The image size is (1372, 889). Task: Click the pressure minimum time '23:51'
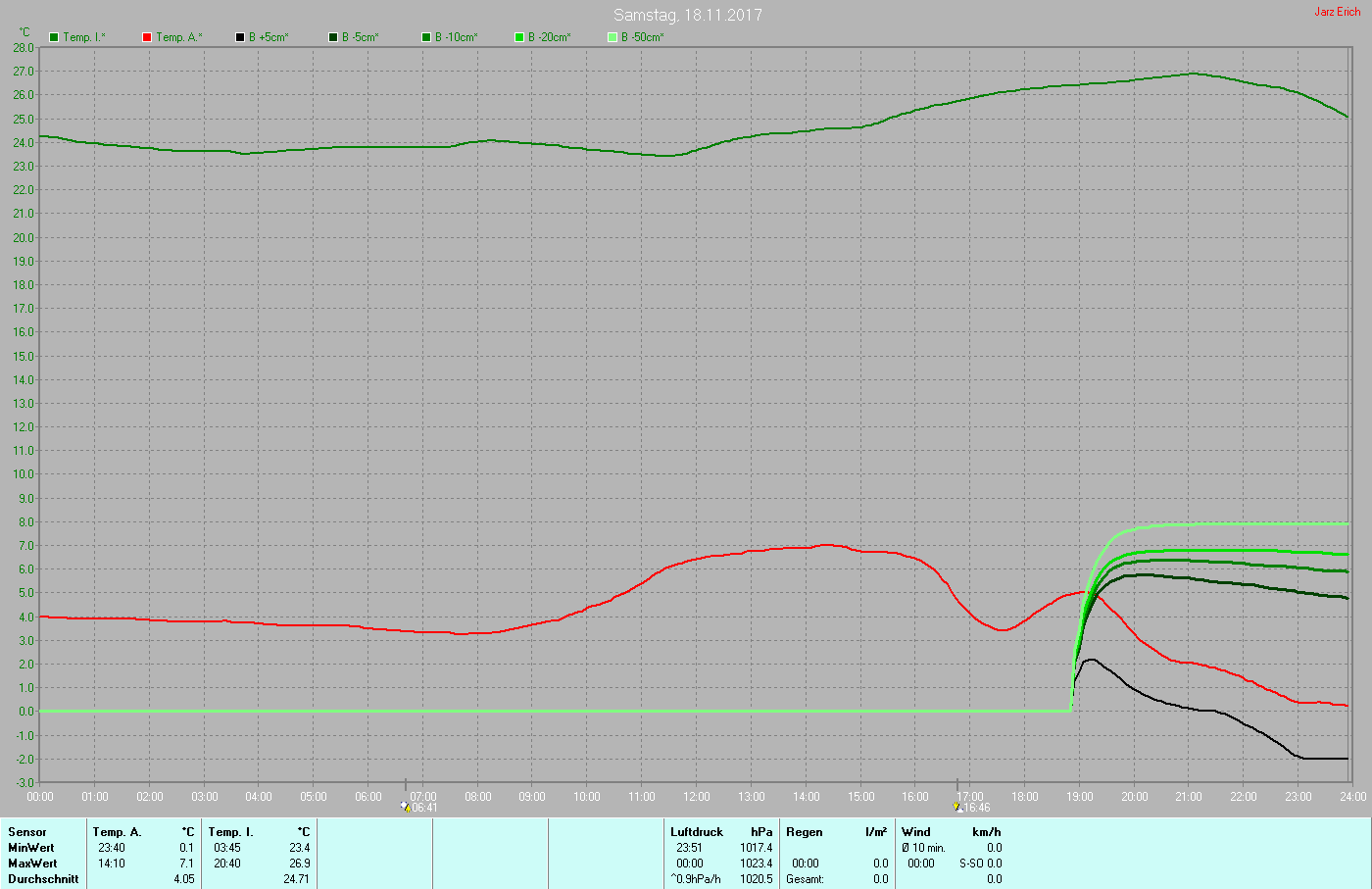point(690,848)
